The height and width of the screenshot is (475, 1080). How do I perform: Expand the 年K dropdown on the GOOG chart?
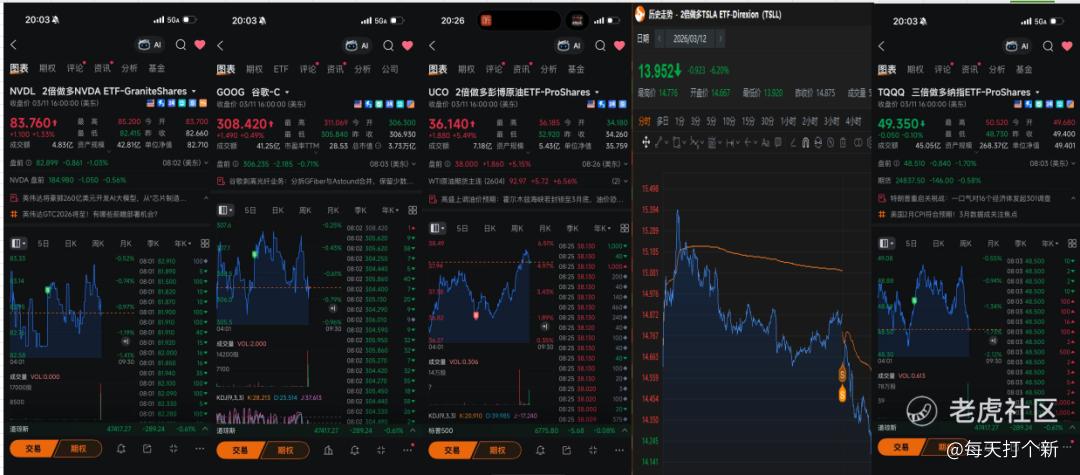pos(390,210)
